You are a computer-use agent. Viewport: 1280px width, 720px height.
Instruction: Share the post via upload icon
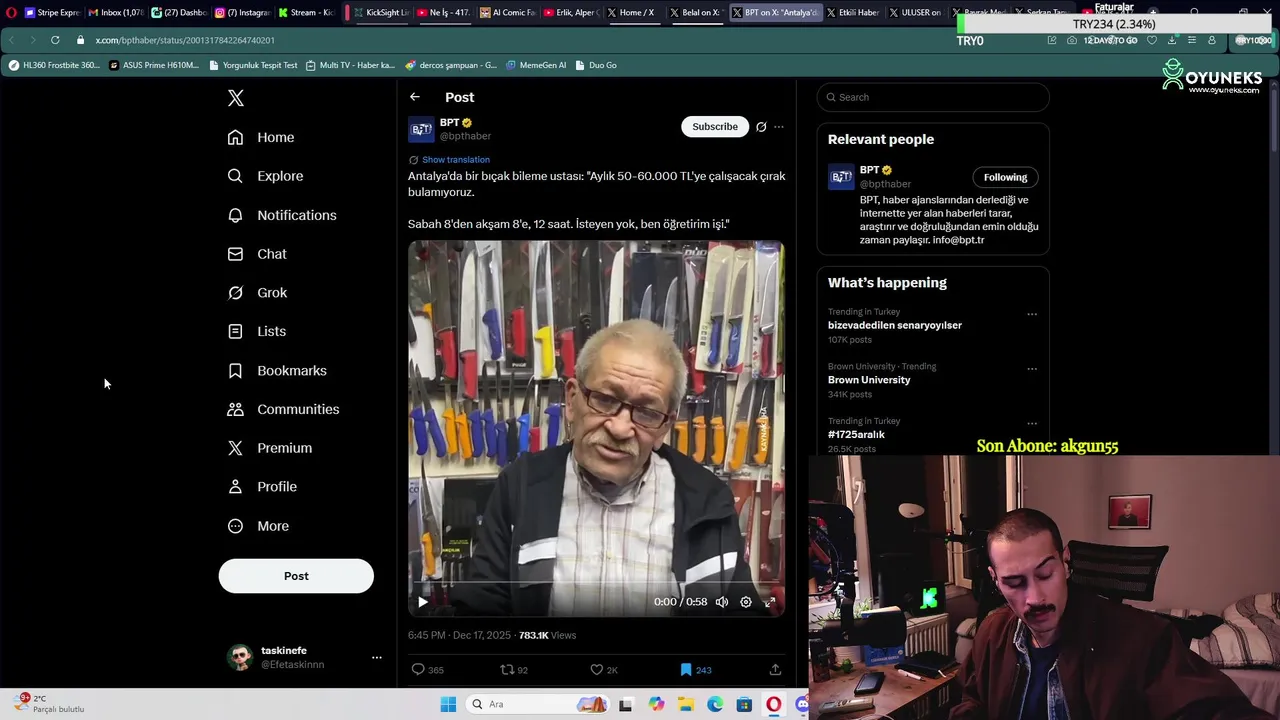[775, 669]
